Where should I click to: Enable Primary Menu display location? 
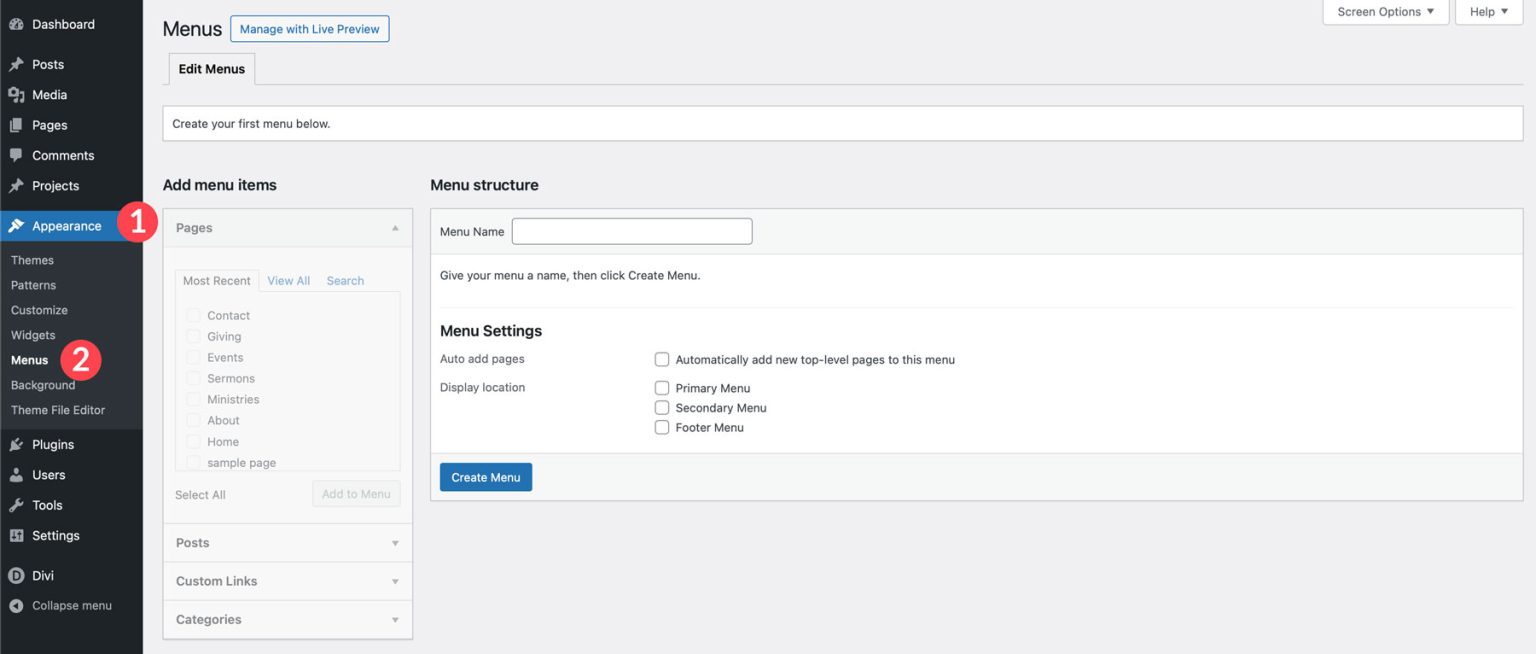click(662, 388)
